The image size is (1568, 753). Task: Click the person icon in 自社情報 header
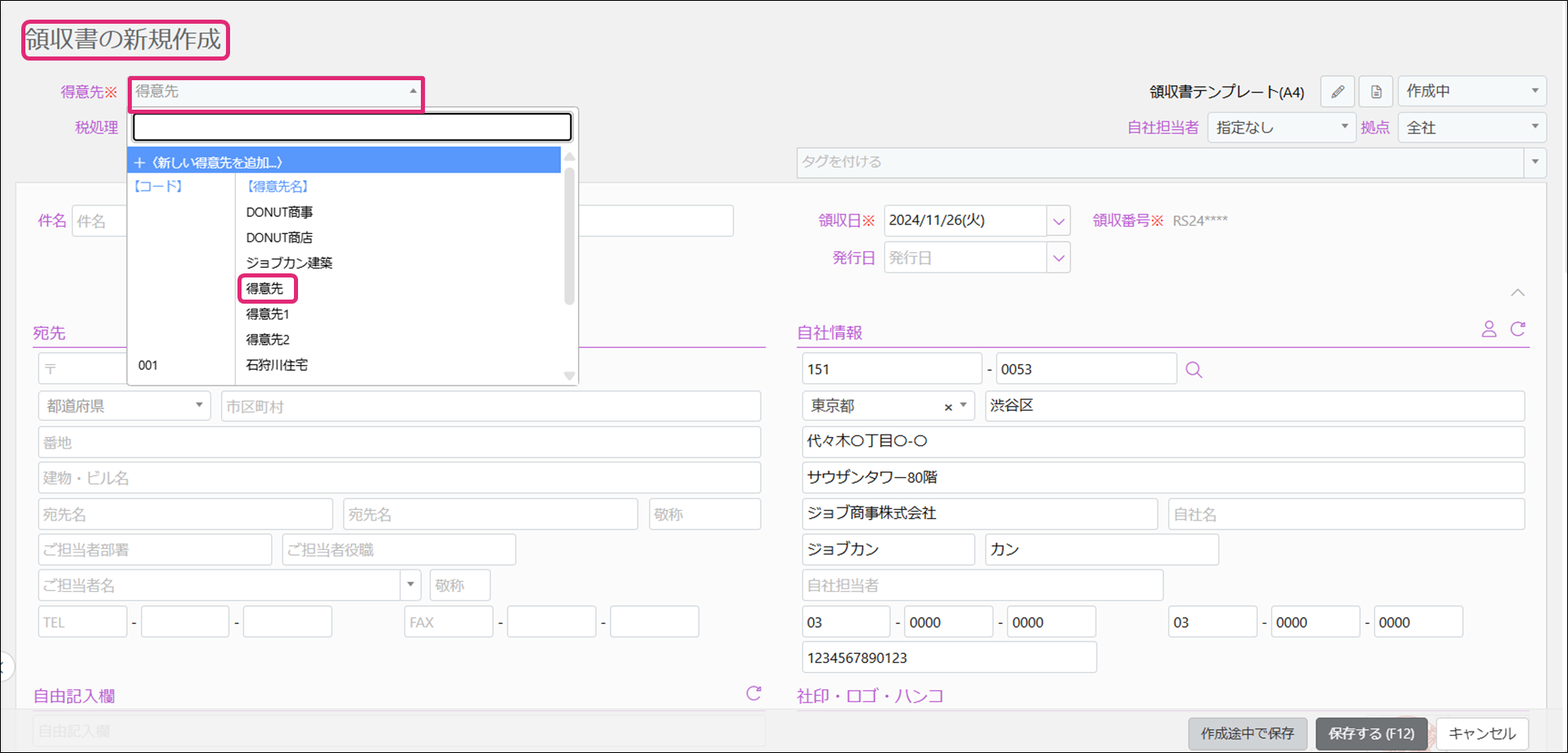tap(1489, 329)
